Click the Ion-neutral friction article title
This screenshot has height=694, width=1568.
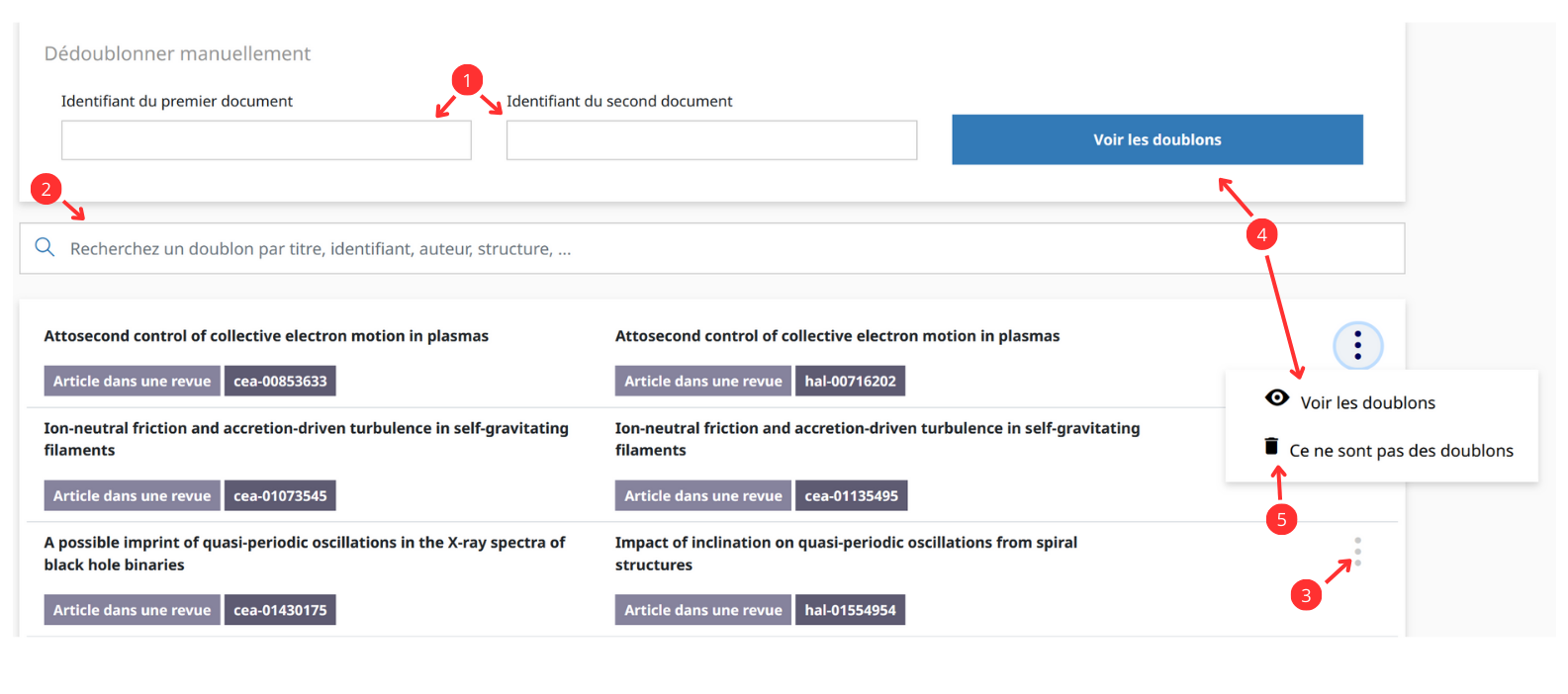[305, 428]
